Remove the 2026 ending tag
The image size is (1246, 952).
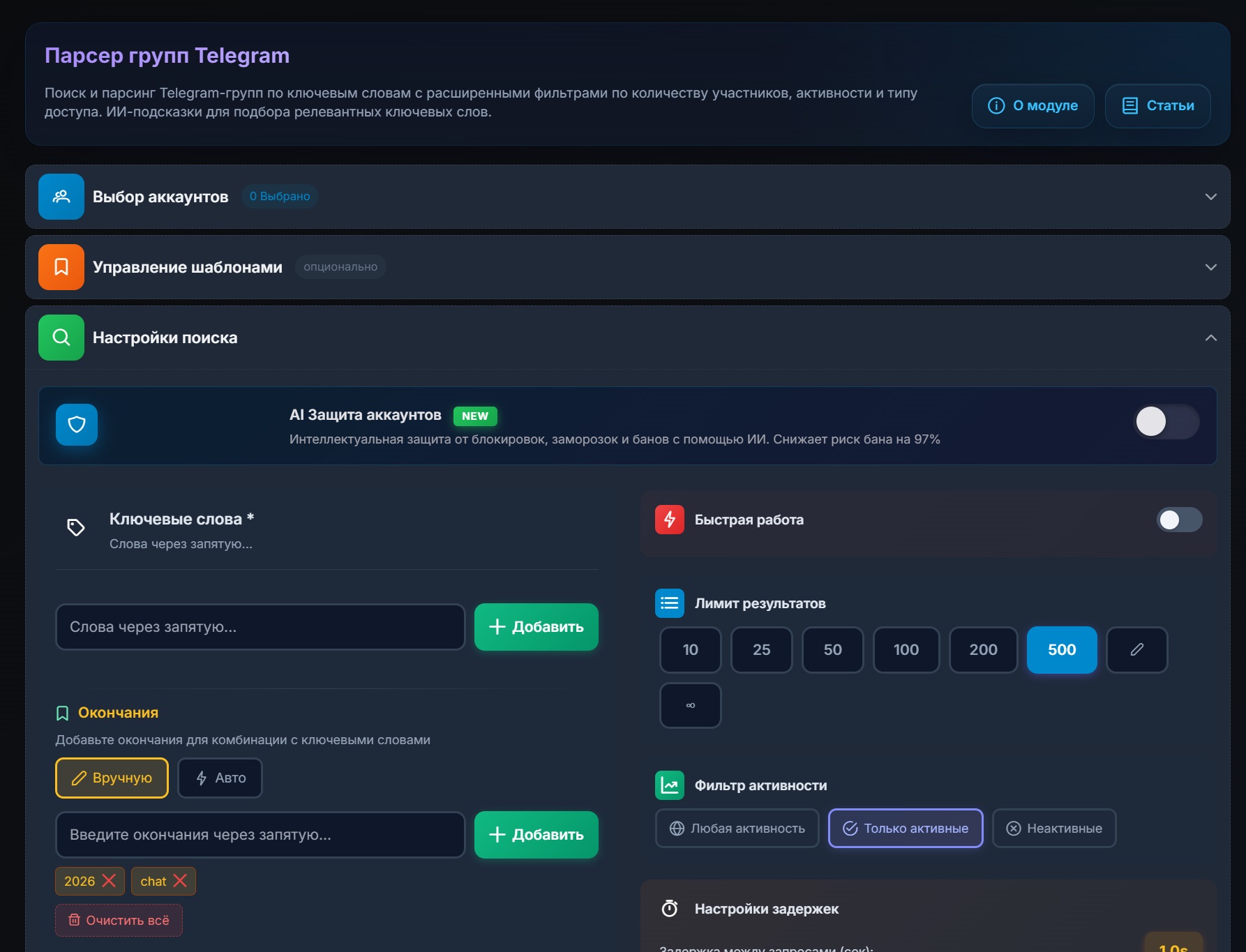pos(109,881)
